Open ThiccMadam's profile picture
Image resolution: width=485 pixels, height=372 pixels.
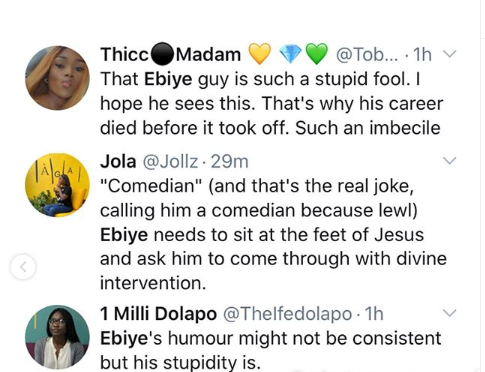click(x=57, y=78)
